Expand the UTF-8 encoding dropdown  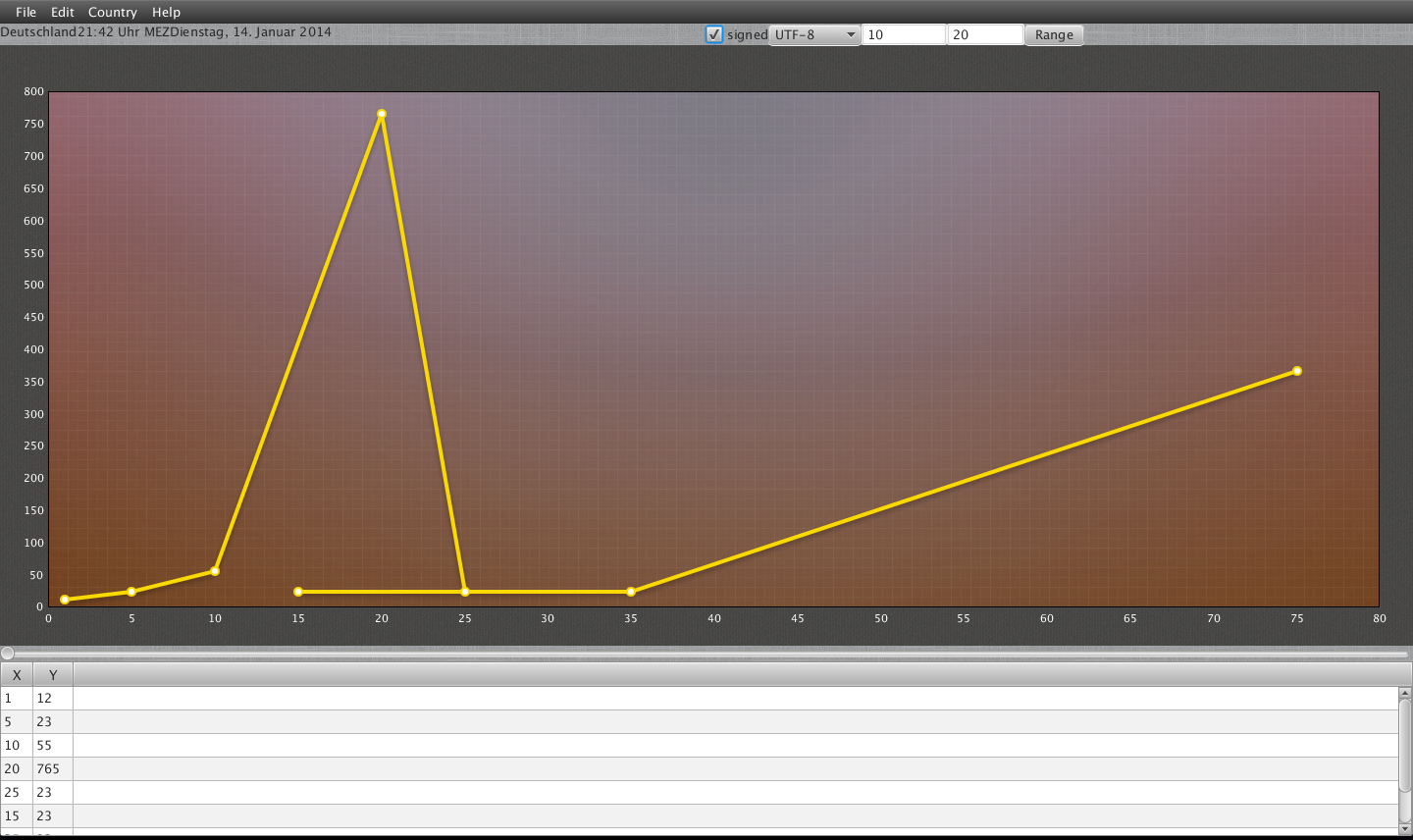tap(814, 34)
